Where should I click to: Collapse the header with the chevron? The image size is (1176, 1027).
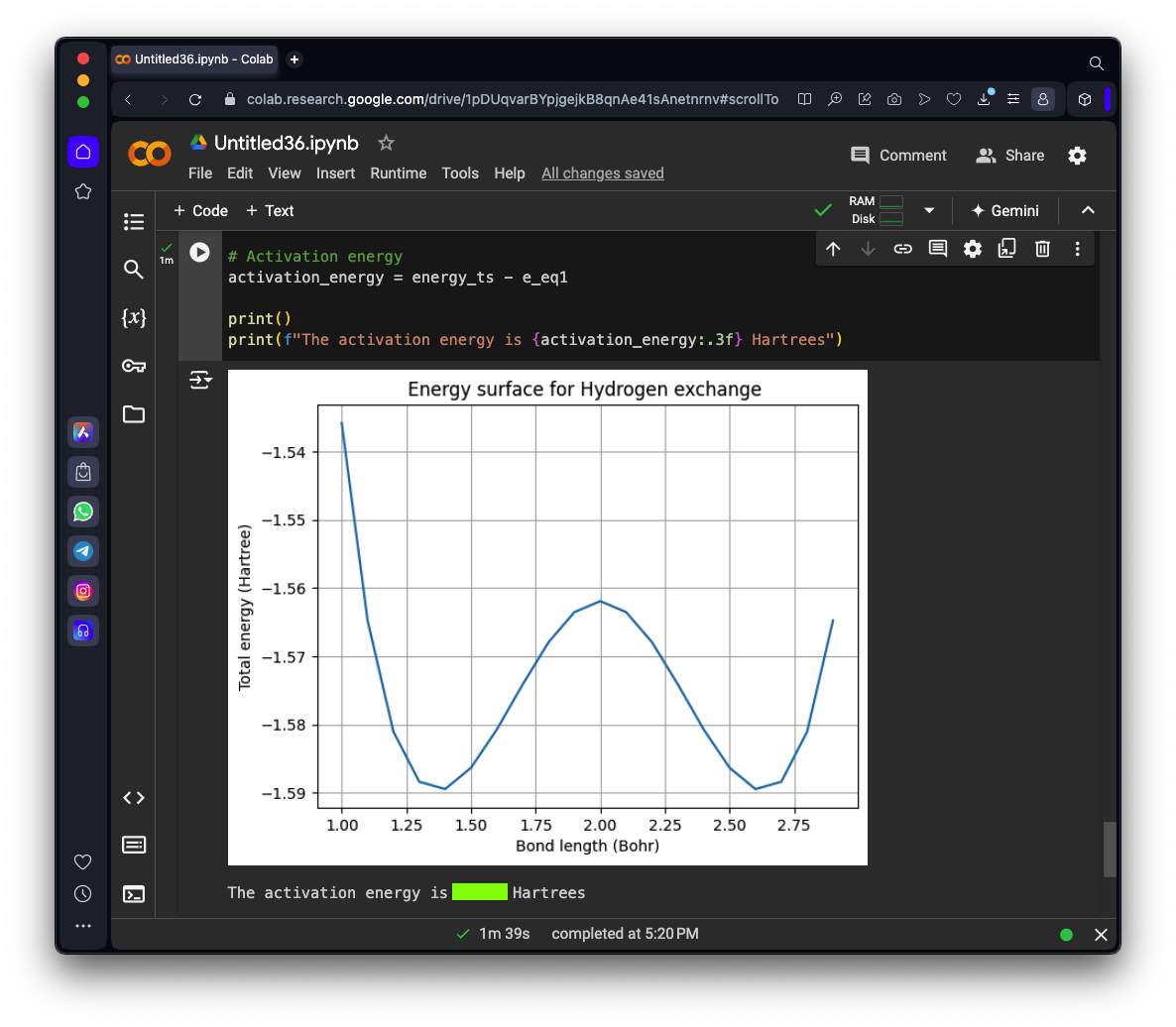(1088, 210)
